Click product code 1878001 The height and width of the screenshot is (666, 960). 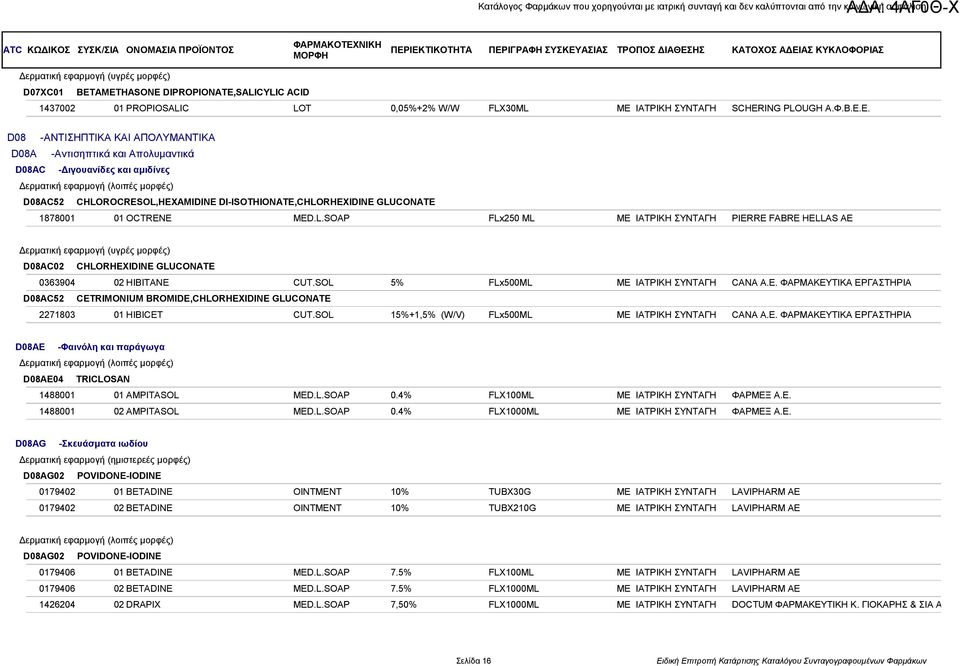point(57,218)
